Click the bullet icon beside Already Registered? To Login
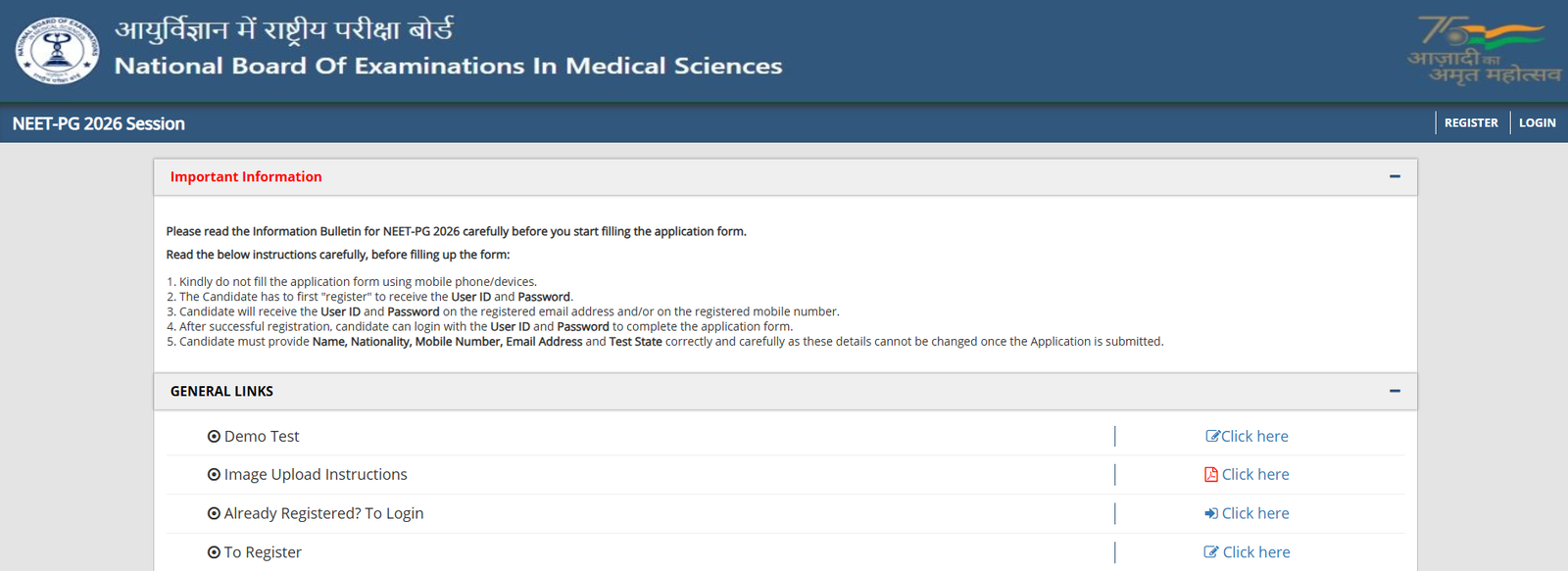Viewport: 1568px width, 571px height. (214, 513)
